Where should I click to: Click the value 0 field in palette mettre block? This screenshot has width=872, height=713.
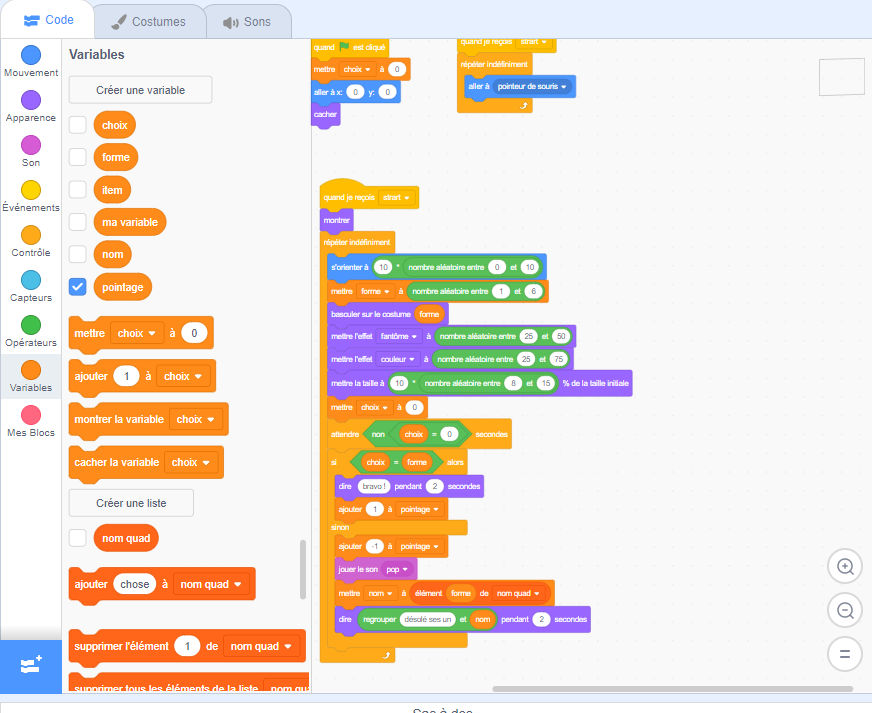click(194, 333)
